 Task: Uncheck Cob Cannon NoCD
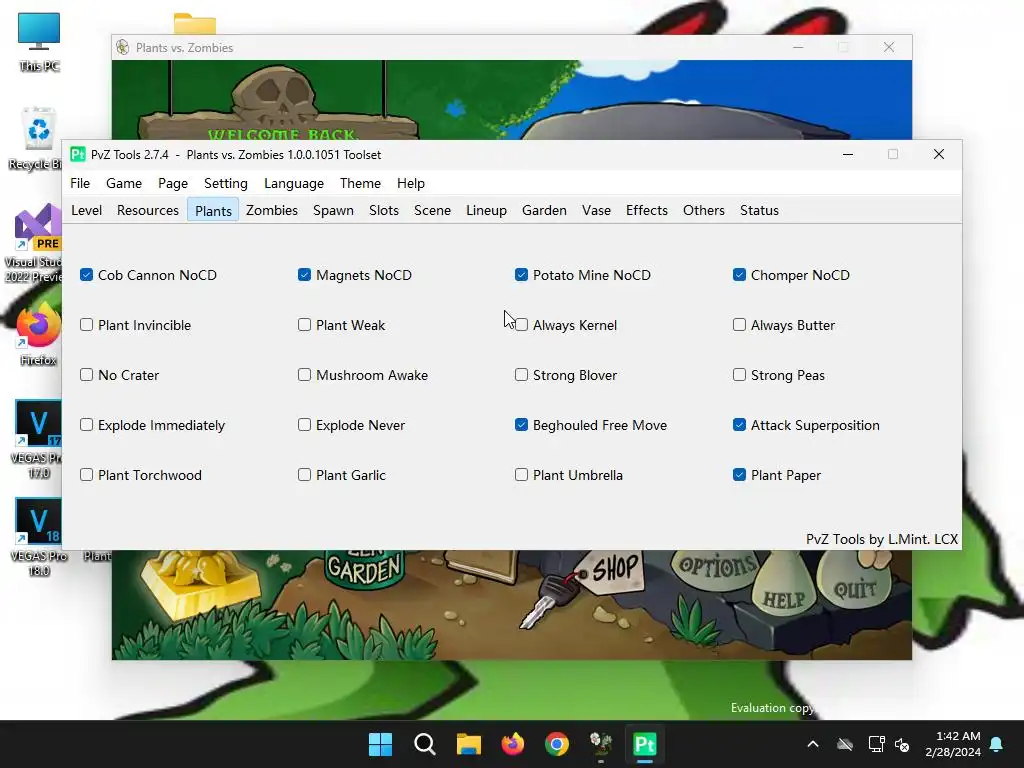(86, 275)
